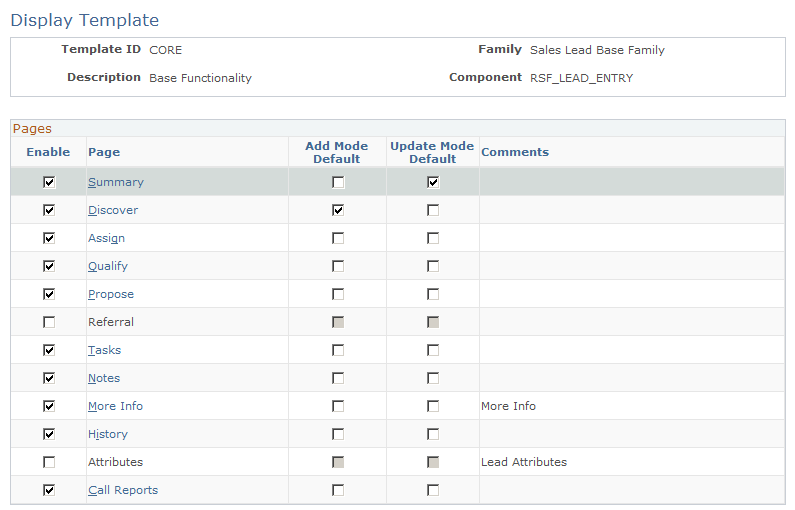Image resolution: width=795 pixels, height=510 pixels.
Task: Check Update Mode Default for Assign
Action: click(x=433, y=238)
